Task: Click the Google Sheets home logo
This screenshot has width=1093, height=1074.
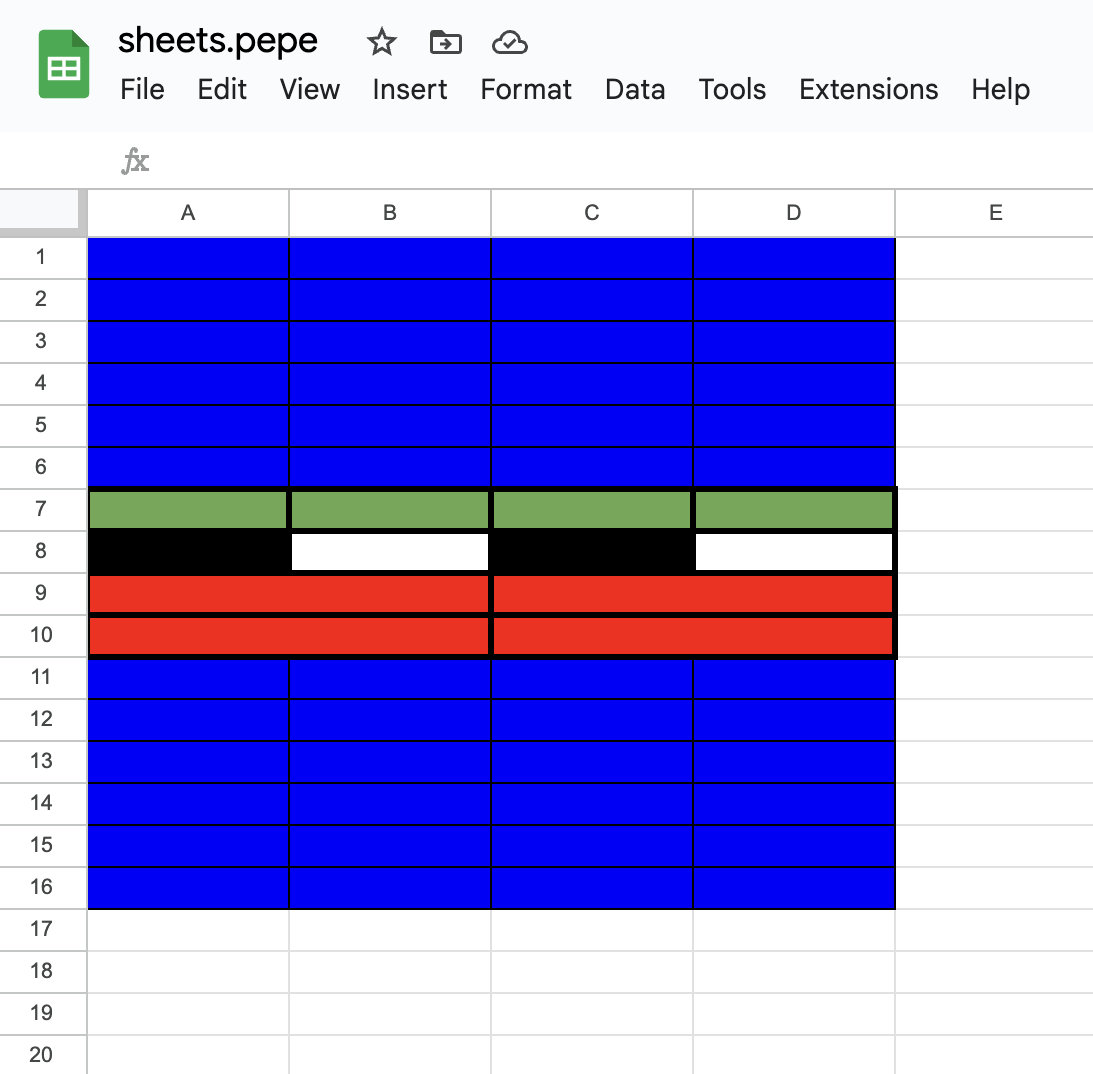Action: [x=63, y=64]
